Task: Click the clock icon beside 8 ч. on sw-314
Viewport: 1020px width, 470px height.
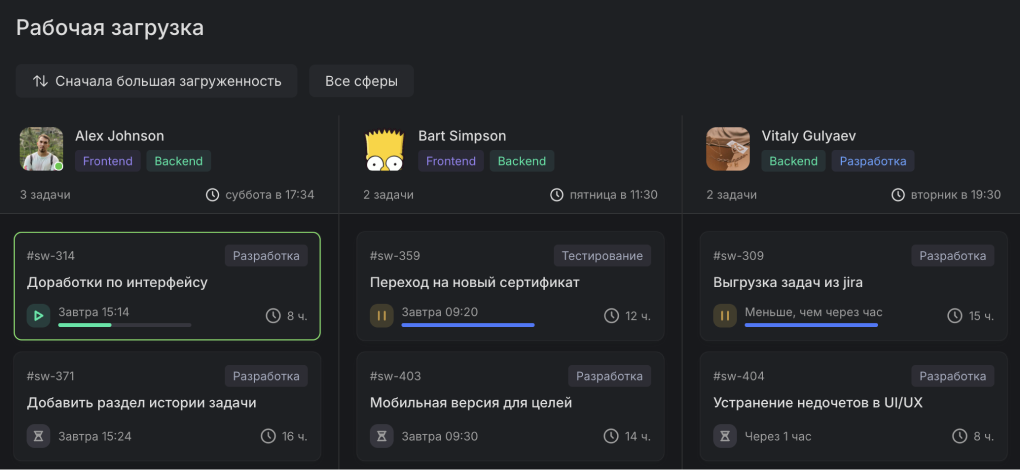Action: coord(273,316)
